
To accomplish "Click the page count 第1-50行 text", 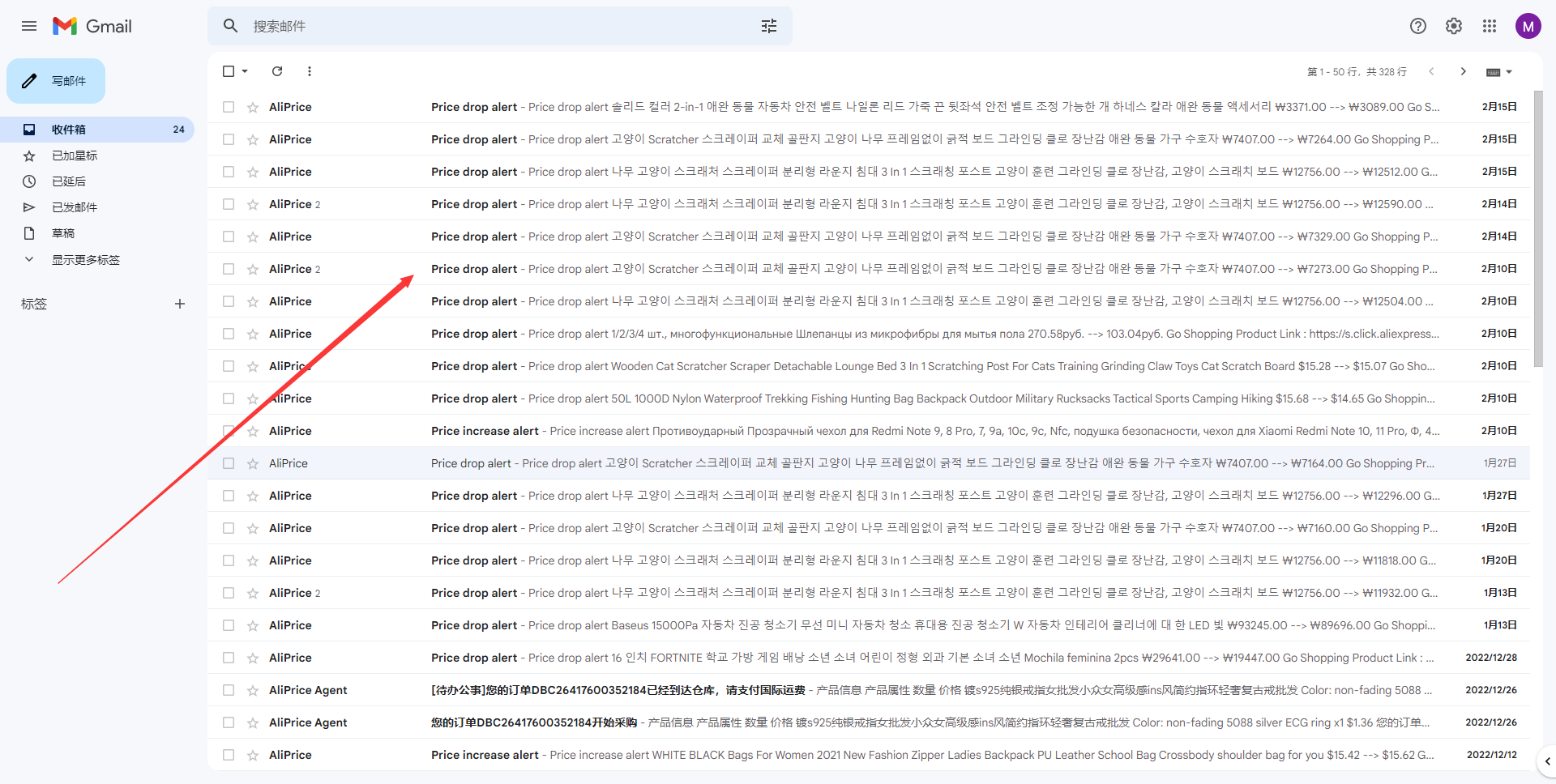I will pyautogui.click(x=1357, y=72).
